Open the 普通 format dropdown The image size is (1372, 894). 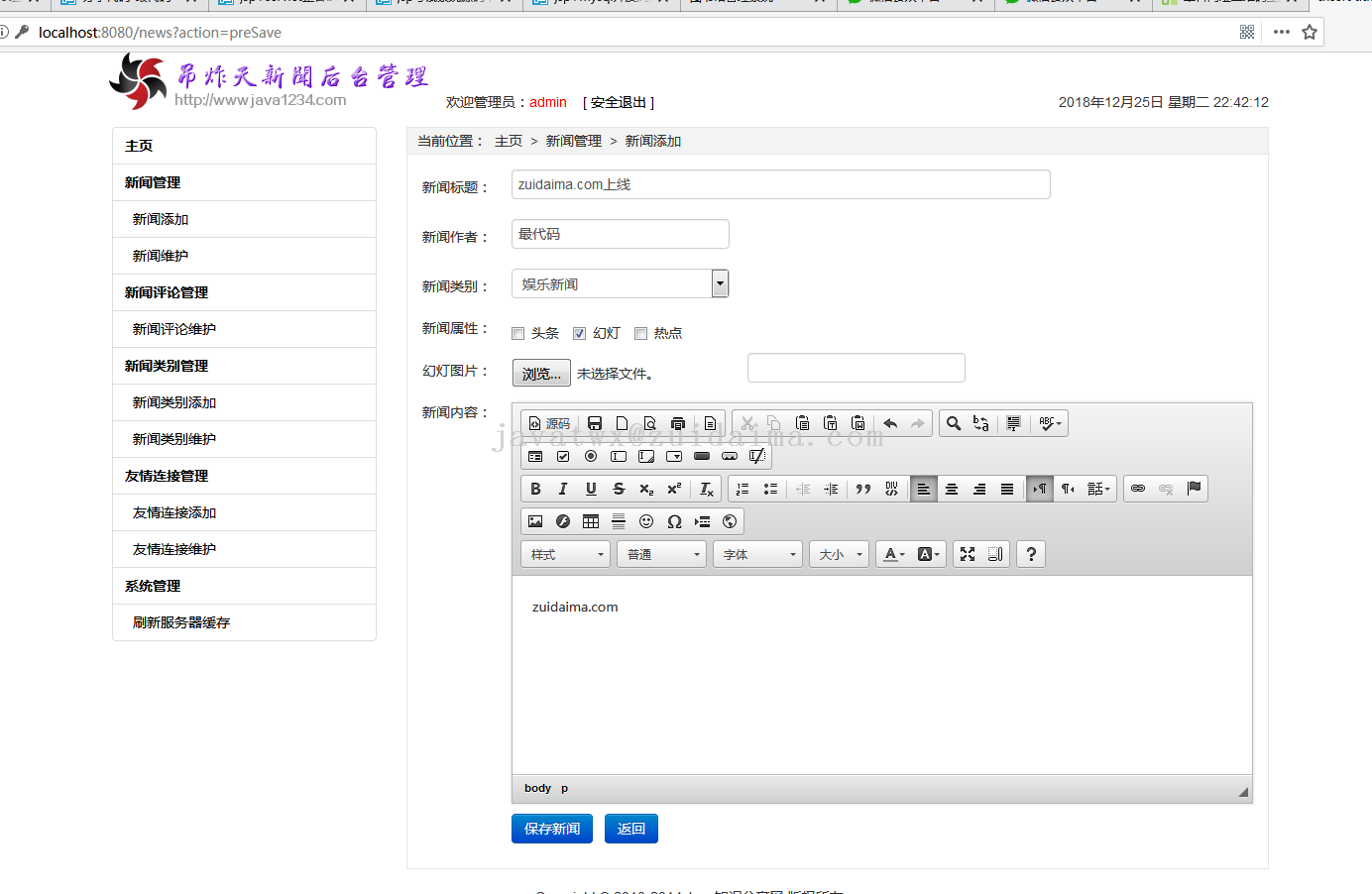point(661,554)
